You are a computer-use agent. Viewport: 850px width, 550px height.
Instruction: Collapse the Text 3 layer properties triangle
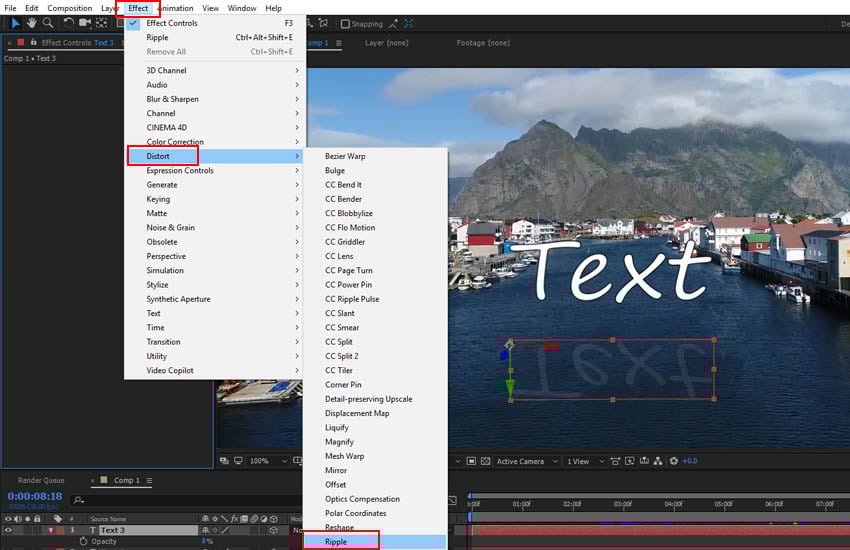[x=52, y=530]
